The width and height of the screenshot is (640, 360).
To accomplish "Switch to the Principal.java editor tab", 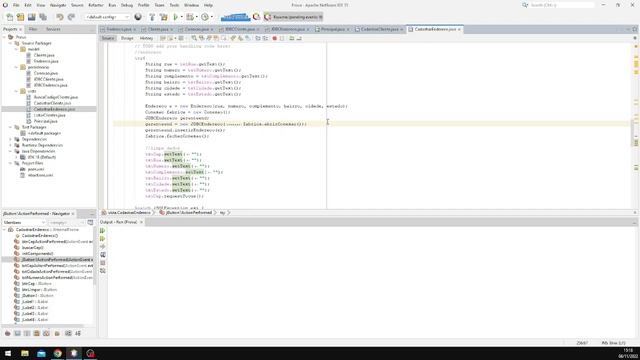I will pos(332,29).
